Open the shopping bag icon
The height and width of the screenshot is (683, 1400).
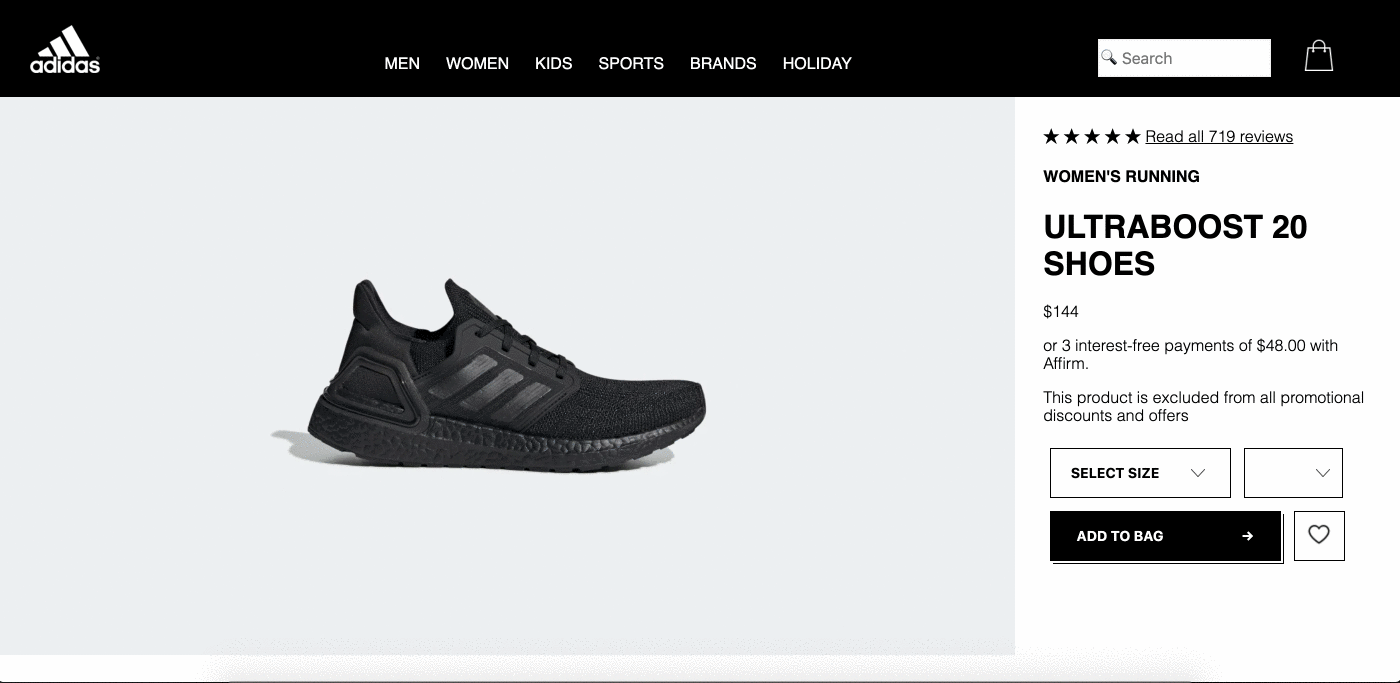[1319, 56]
